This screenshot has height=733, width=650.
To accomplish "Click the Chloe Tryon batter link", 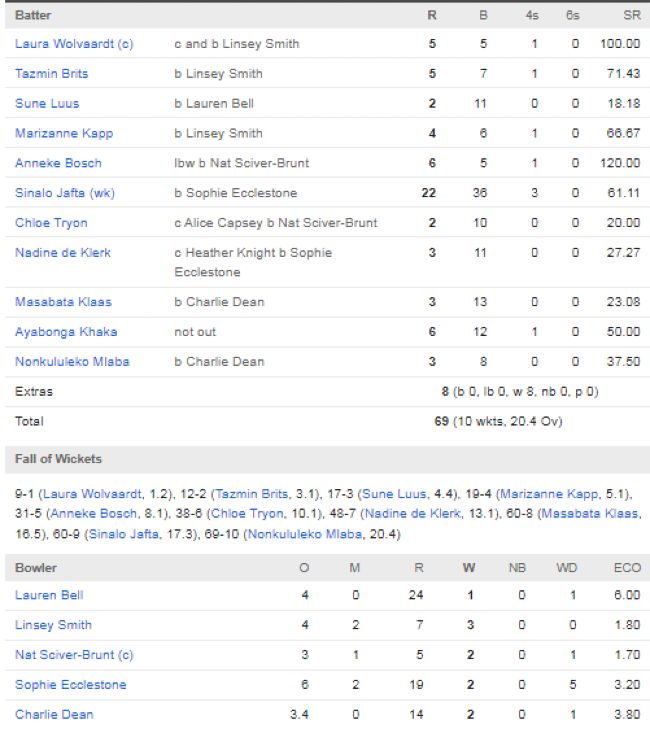I will [x=51, y=223].
